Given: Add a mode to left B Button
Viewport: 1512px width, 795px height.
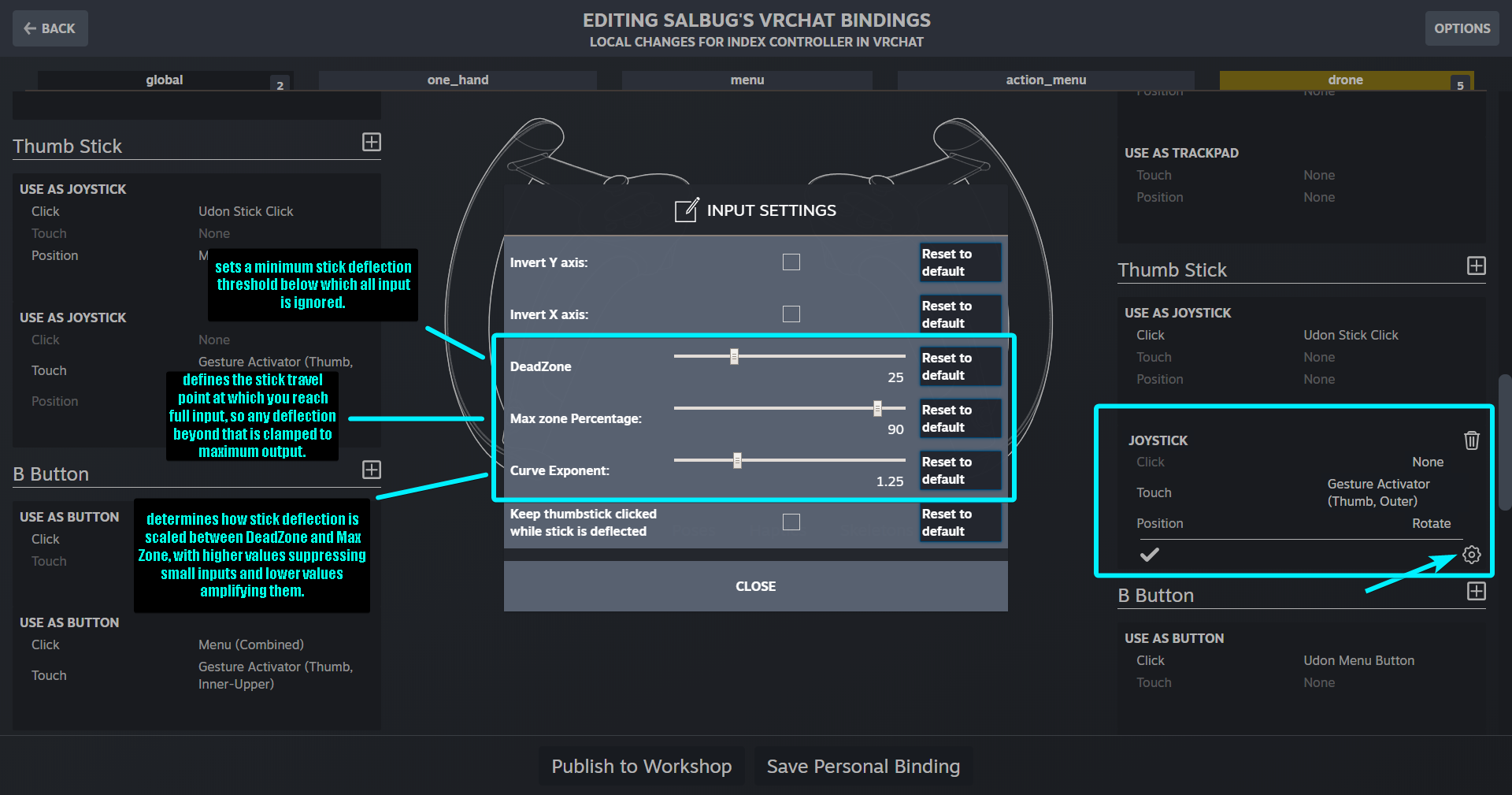Looking at the screenshot, I should tap(371, 470).
